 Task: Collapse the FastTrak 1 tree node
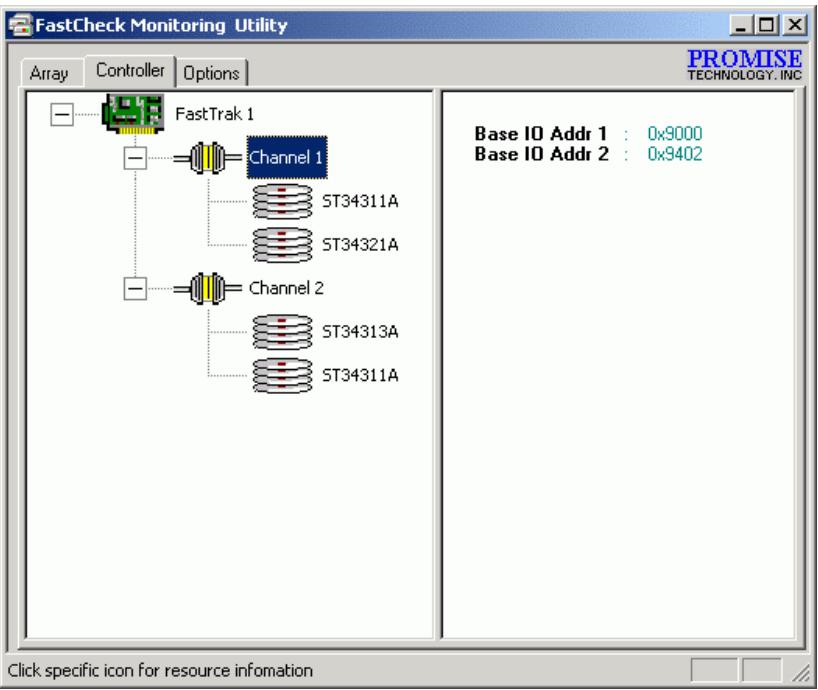click(62, 114)
